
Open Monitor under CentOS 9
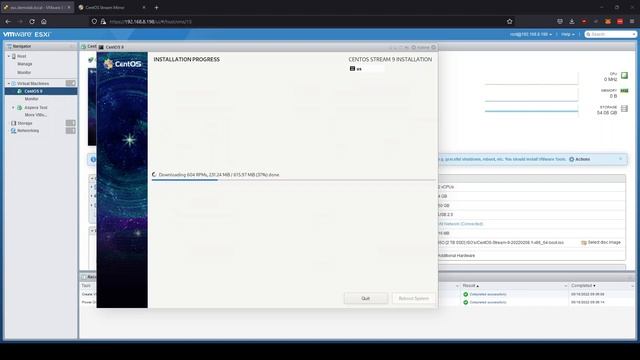(31, 99)
